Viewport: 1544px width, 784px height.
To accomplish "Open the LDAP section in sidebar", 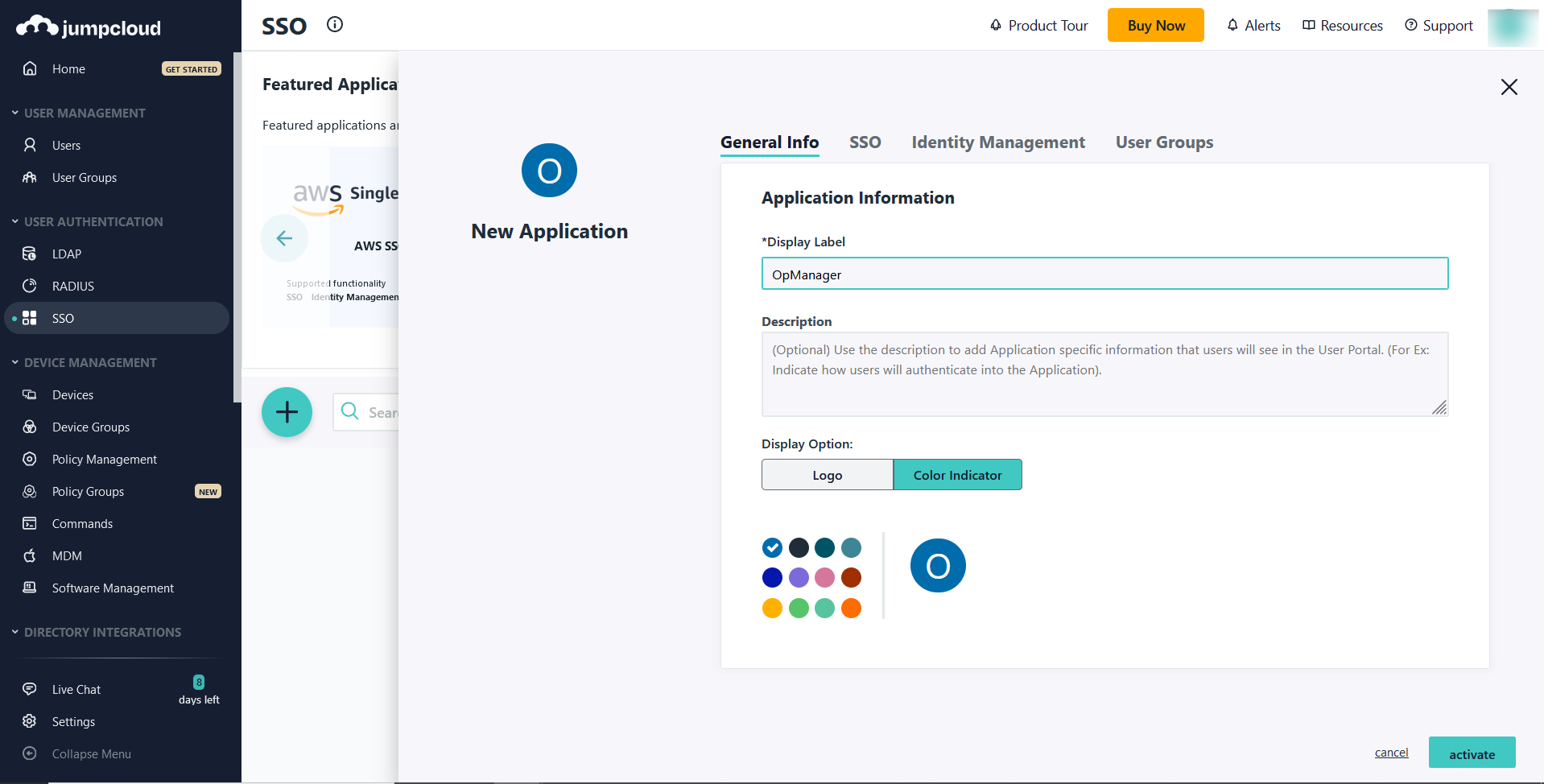I will tap(66, 254).
